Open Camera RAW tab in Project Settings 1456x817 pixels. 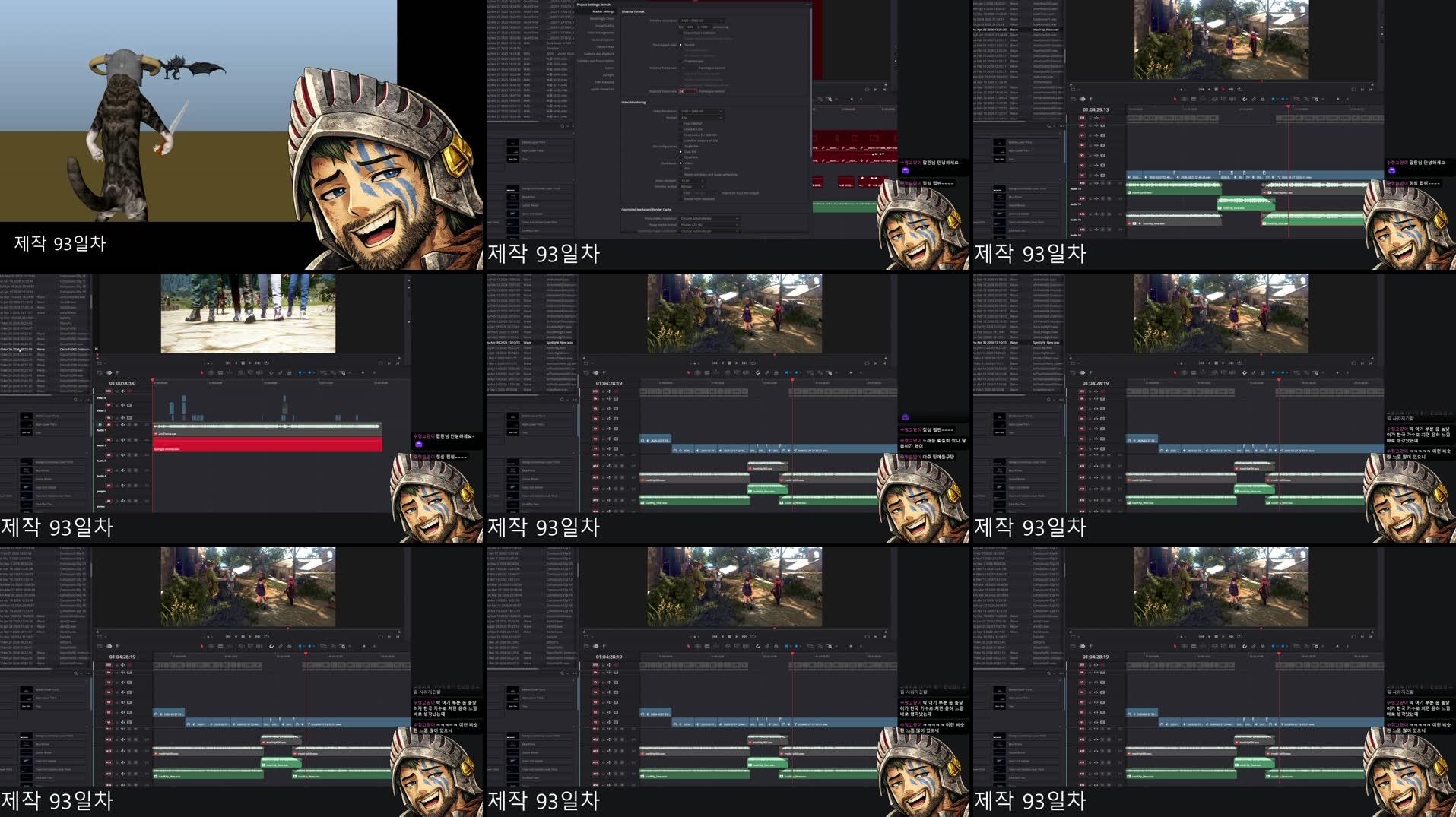coord(605,47)
